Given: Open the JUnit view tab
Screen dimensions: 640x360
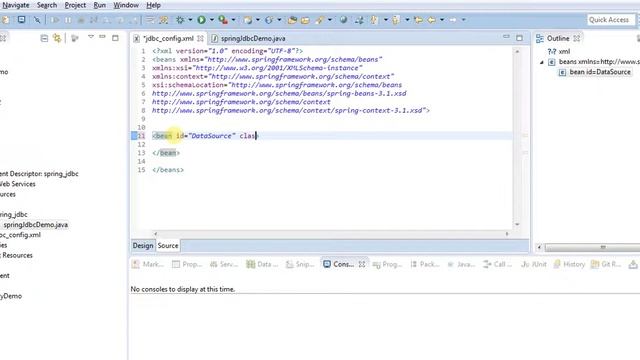Looking at the screenshot, I should pos(534,264).
